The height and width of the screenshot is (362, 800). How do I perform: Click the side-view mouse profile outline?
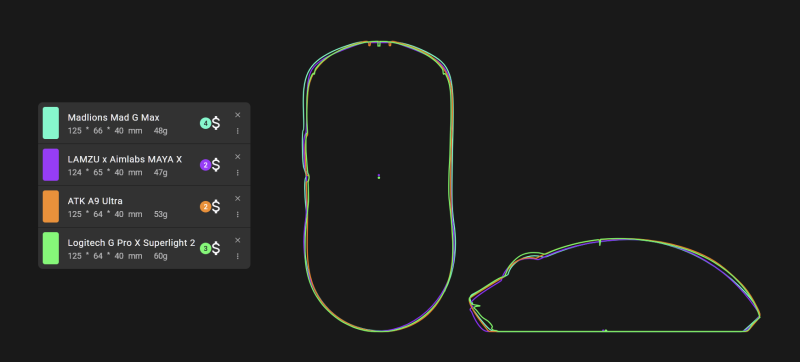(614, 286)
